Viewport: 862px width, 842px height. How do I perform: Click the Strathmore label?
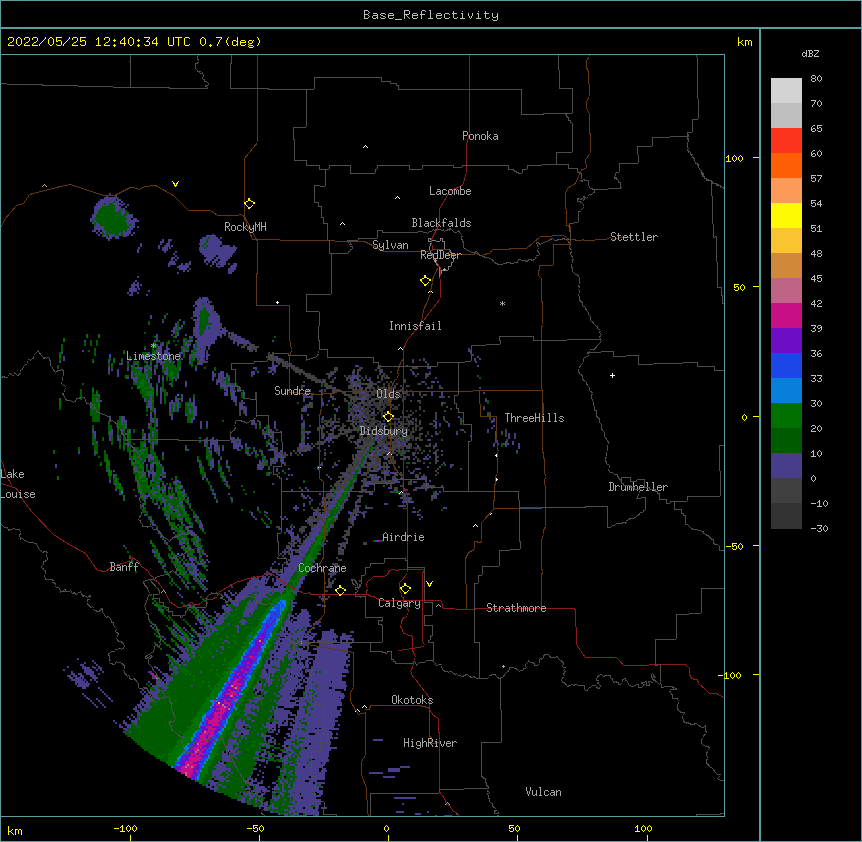point(516,608)
